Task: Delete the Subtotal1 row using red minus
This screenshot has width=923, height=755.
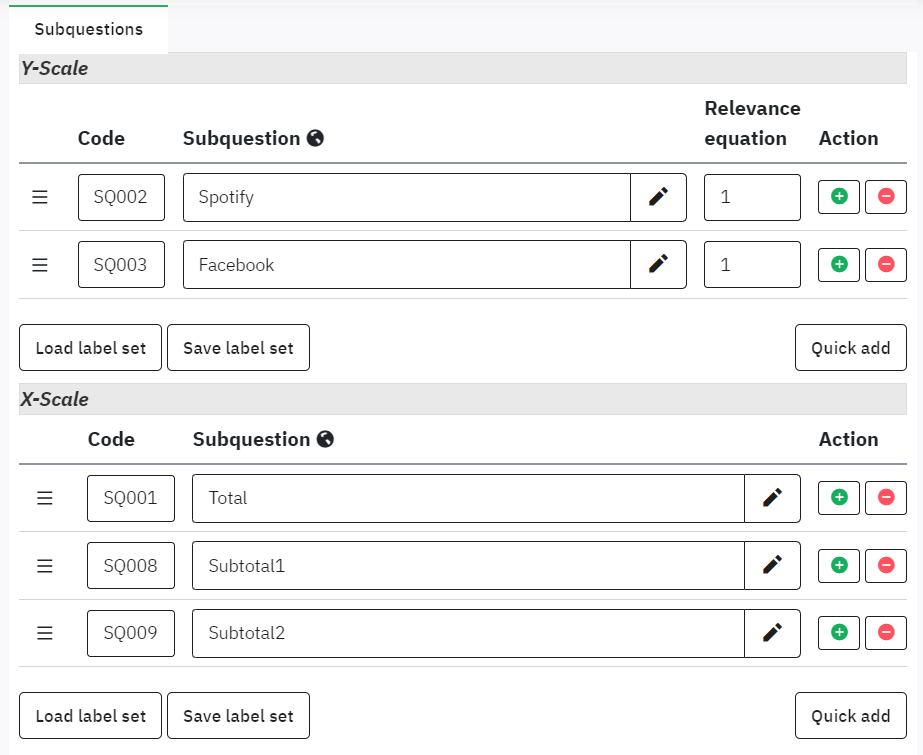Action: coord(885,566)
